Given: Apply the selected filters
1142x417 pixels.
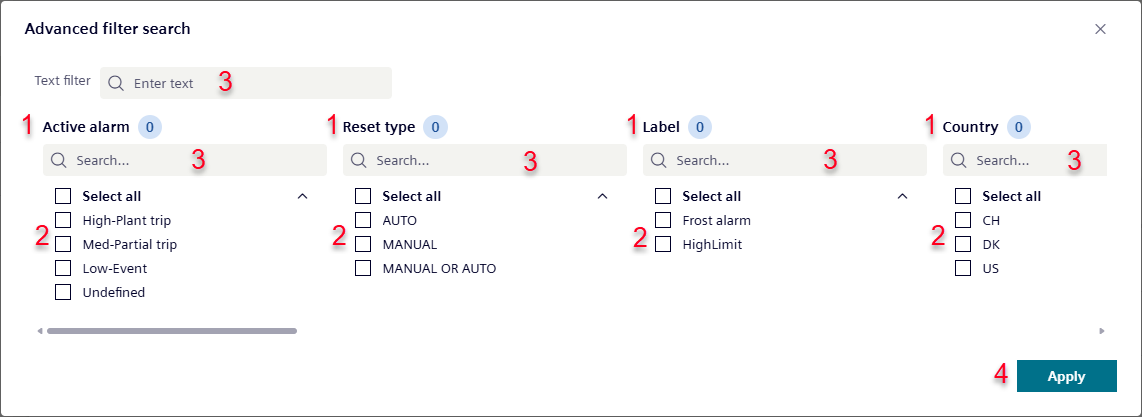Looking at the screenshot, I should click(x=1066, y=376).
